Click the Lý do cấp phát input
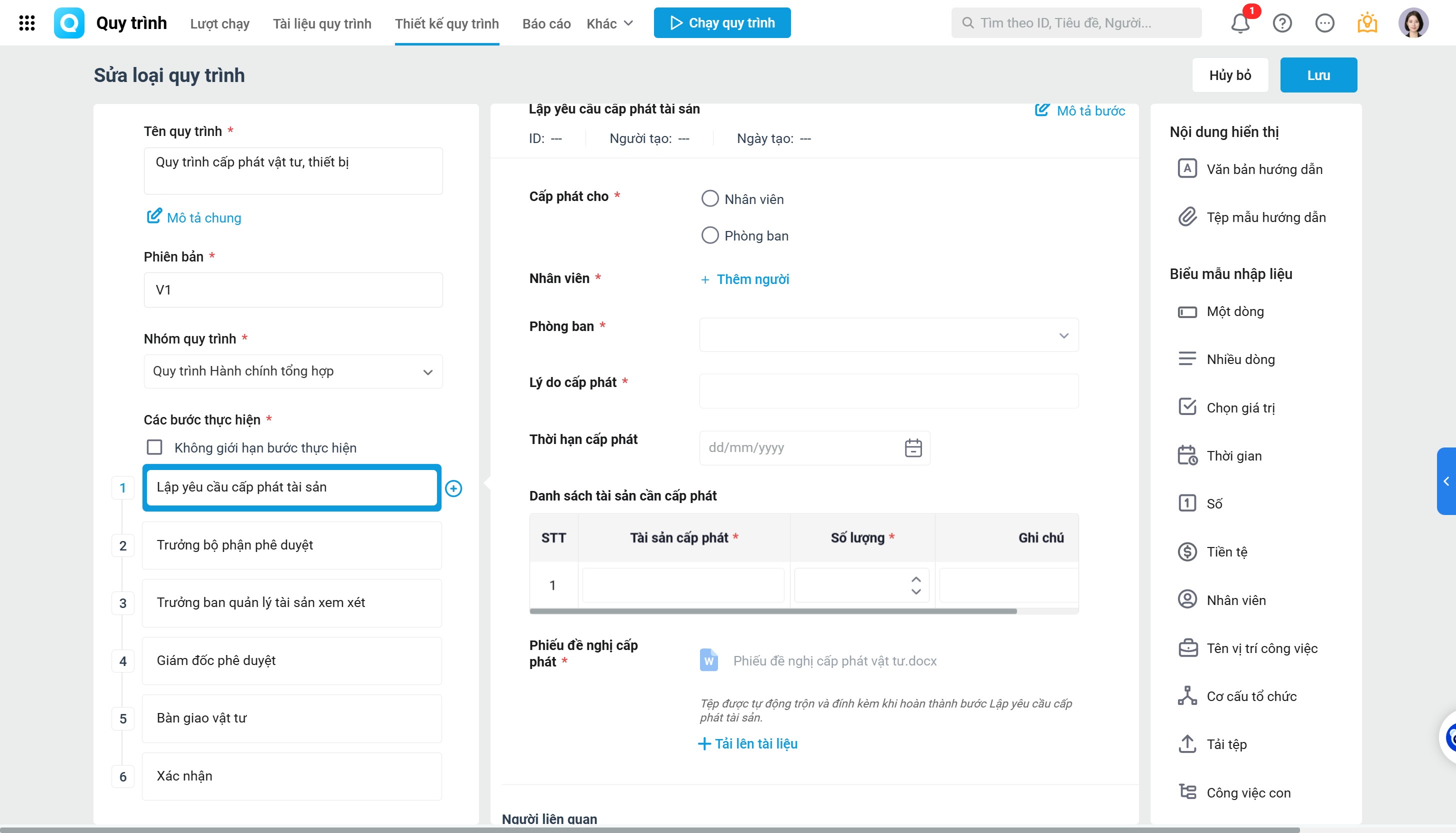Screen dimensions: 1456x833 click(888, 391)
